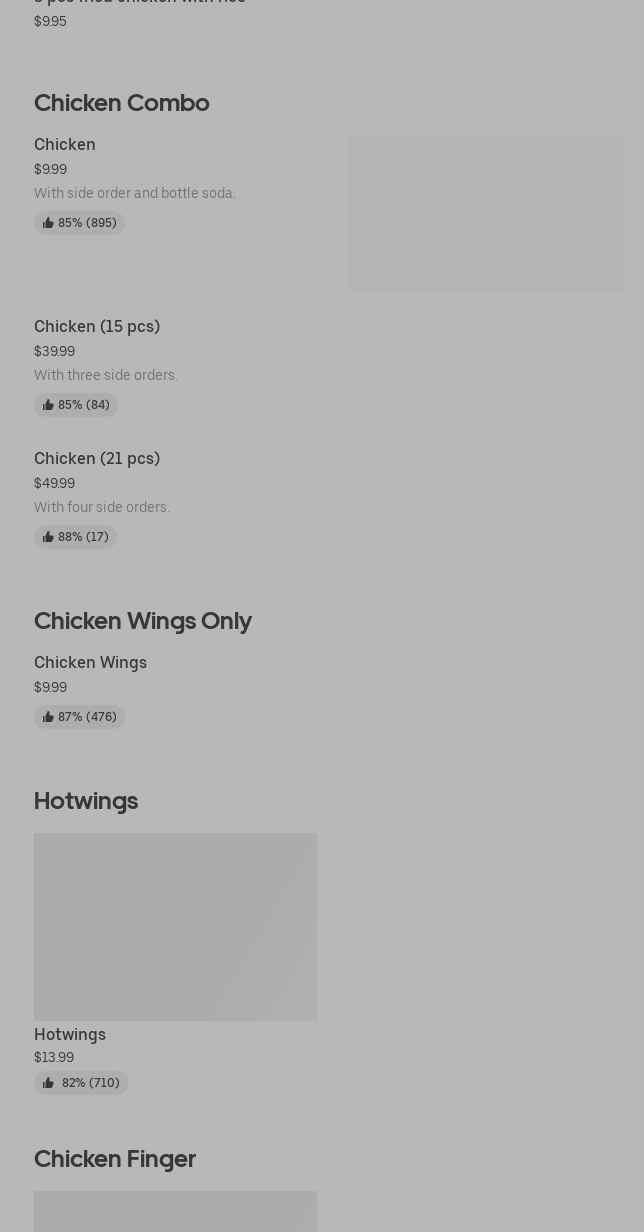Click thumbs-up icon on Chicken 85% (895) rating

point(48,223)
